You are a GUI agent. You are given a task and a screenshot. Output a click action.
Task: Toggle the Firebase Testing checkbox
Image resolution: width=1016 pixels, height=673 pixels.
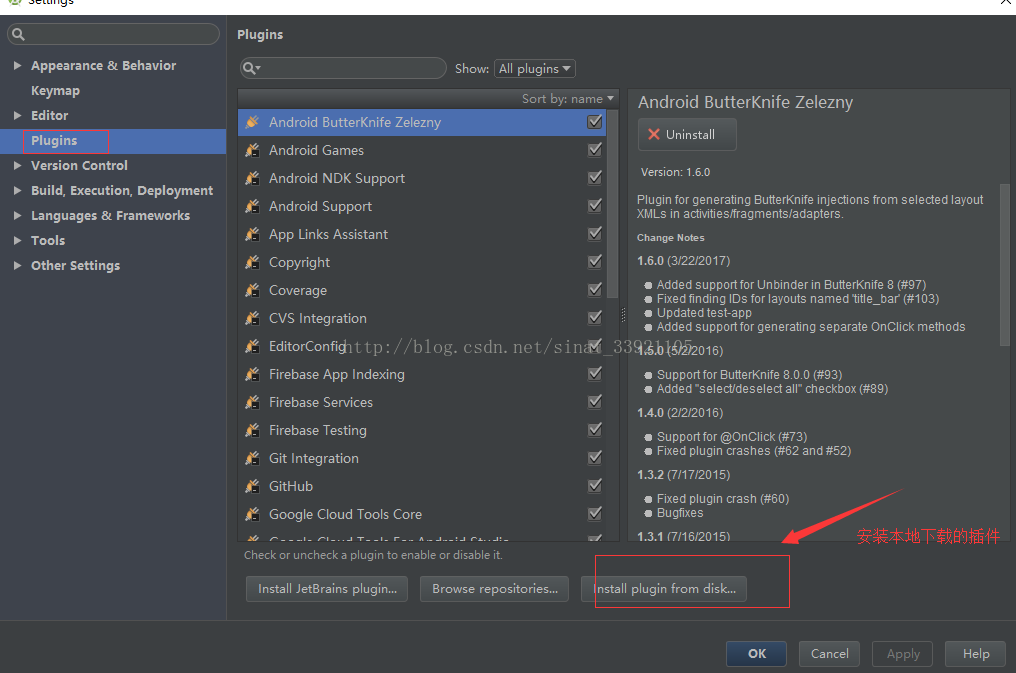coord(594,429)
